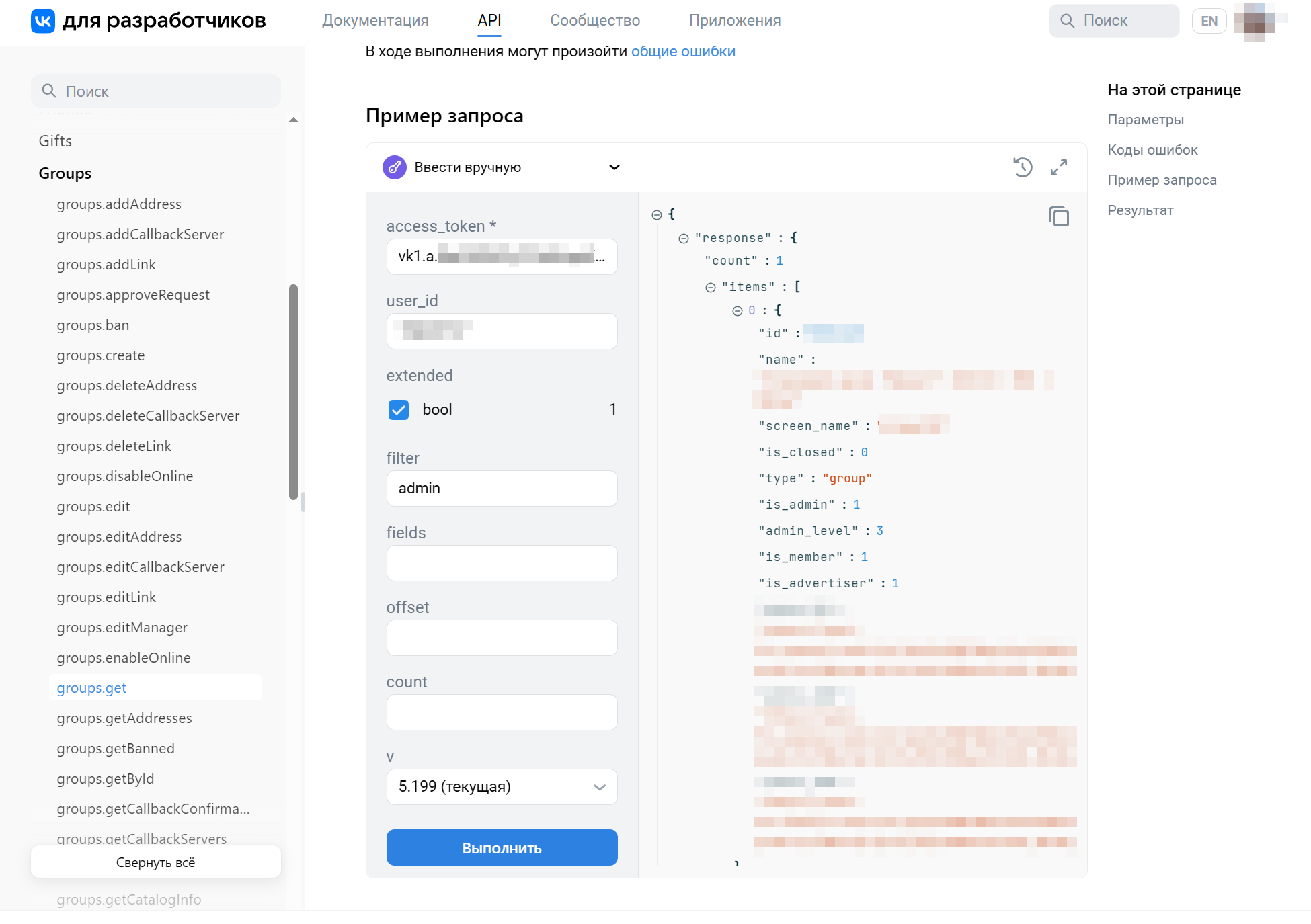Open the user avatar in header
Screen dimensions: 1311x924
tap(1257, 21)
